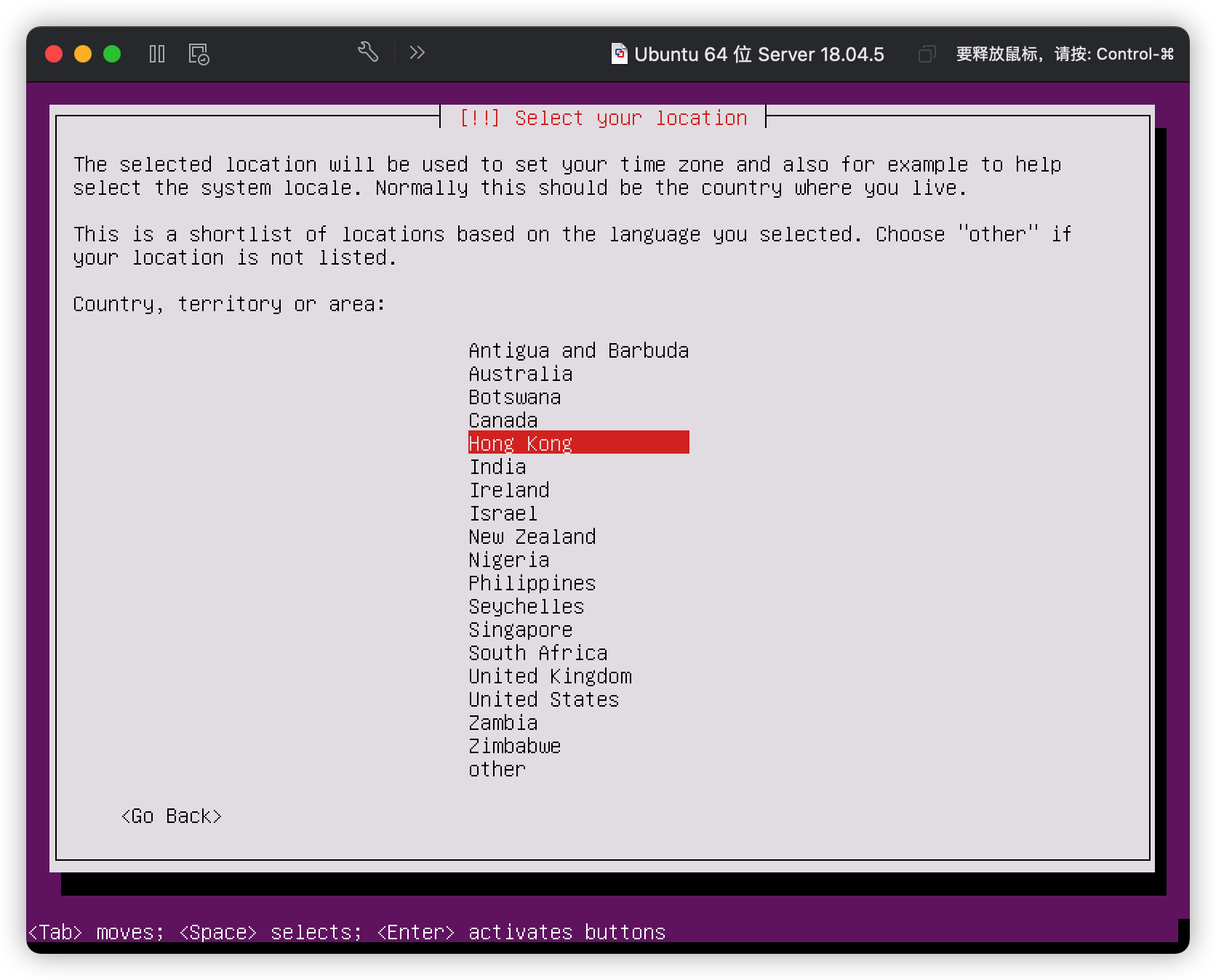Choose Nigeria as location
1216x980 pixels.
pyautogui.click(x=579, y=560)
